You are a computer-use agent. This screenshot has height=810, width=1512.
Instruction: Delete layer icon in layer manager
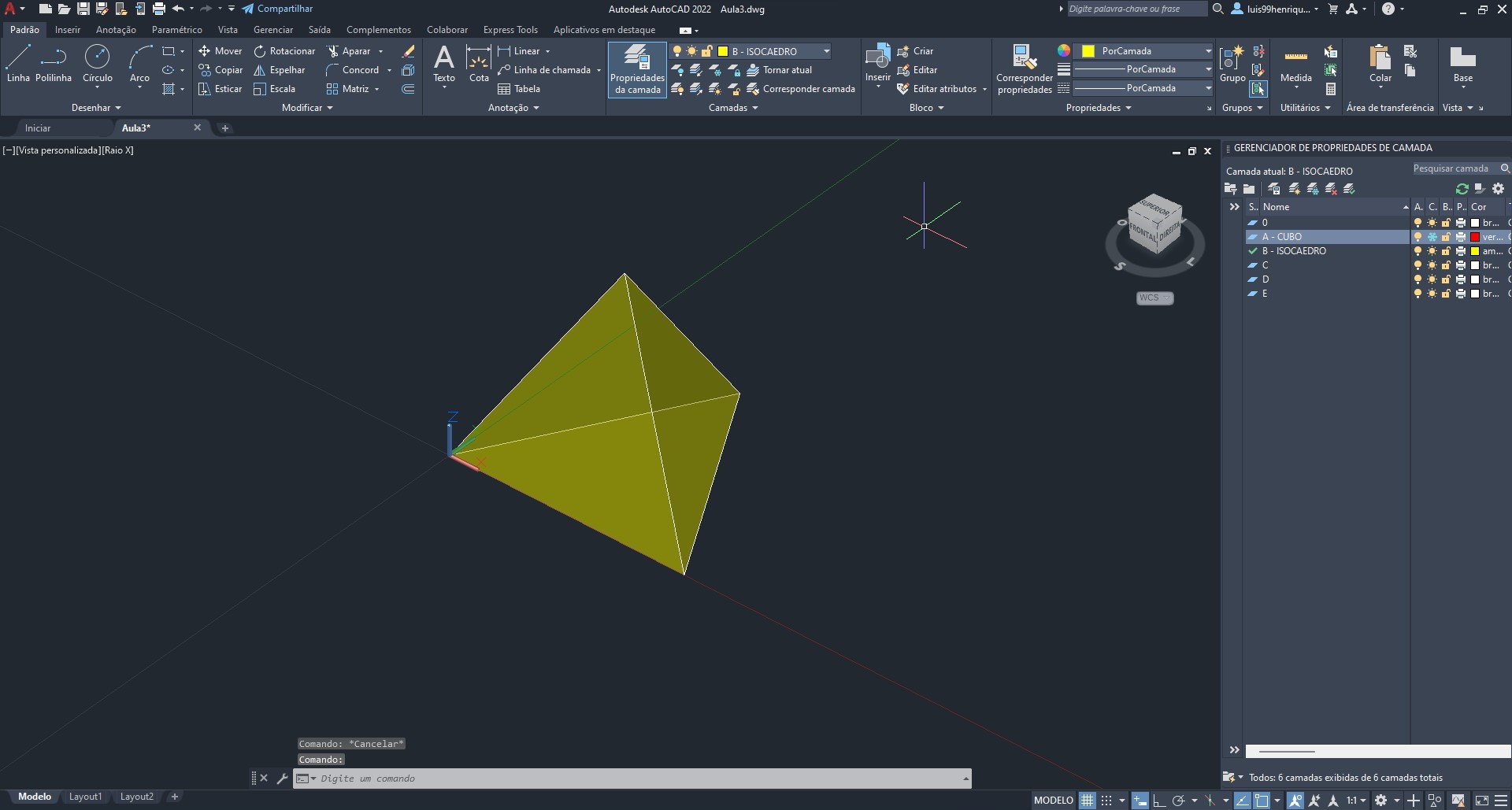click(x=1331, y=189)
